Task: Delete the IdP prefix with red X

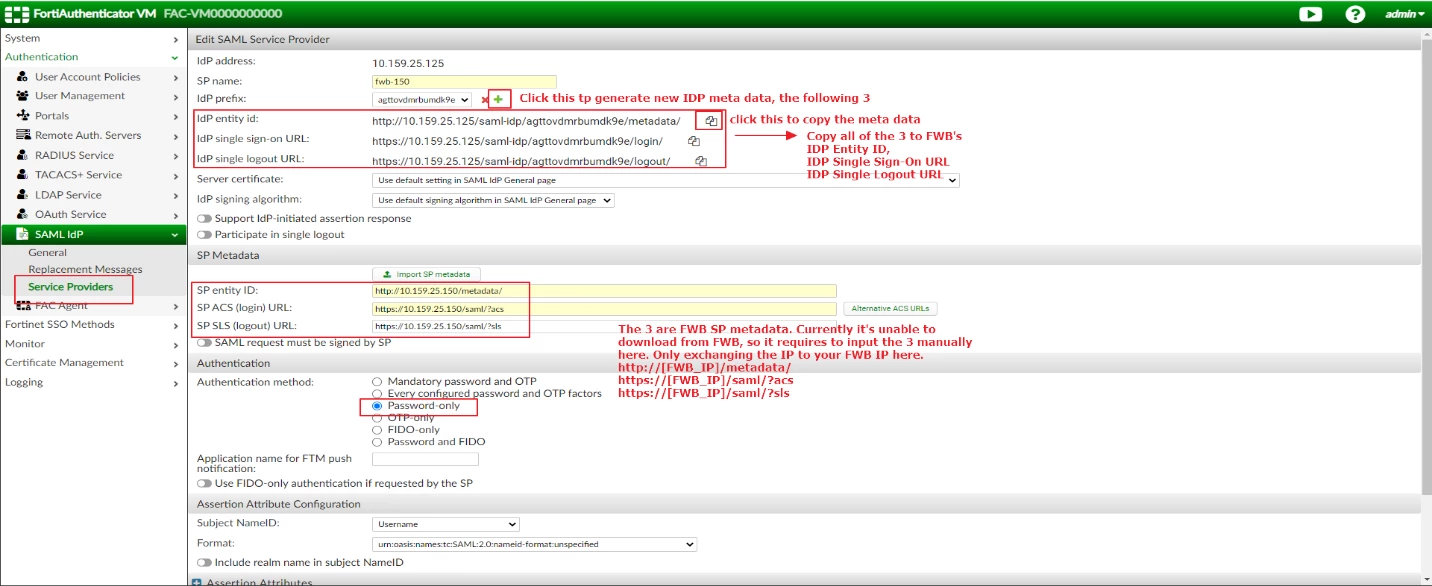Action: point(484,100)
